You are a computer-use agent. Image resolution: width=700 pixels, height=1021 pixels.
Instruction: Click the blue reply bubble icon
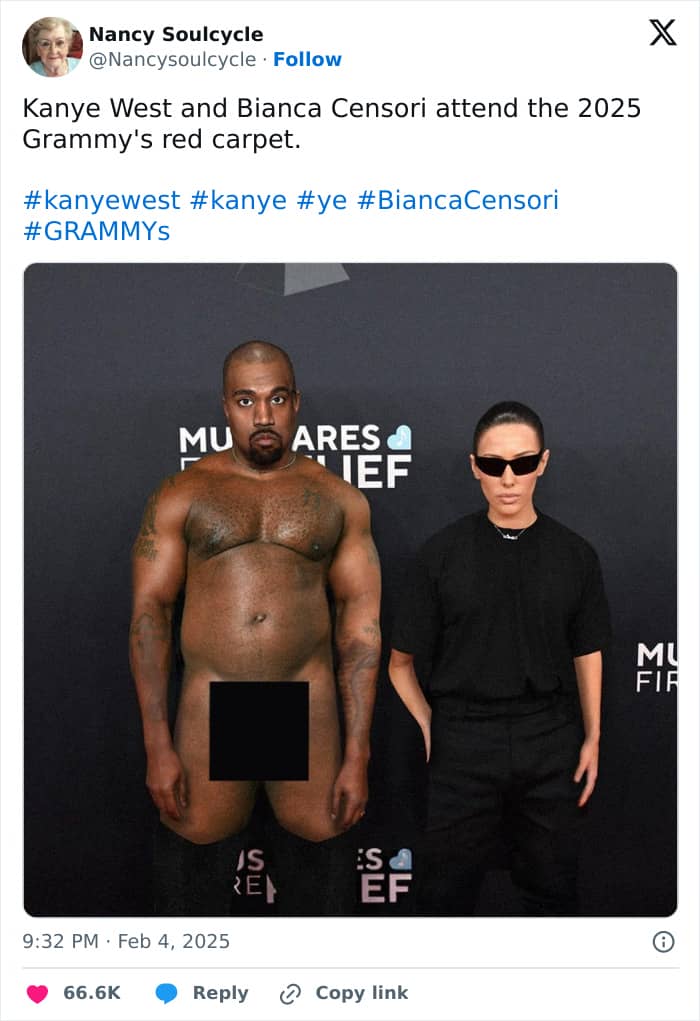click(166, 994)
